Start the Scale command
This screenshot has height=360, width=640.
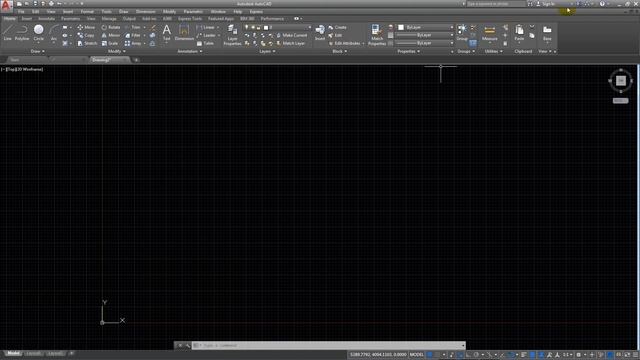click(x=110, y=43)
